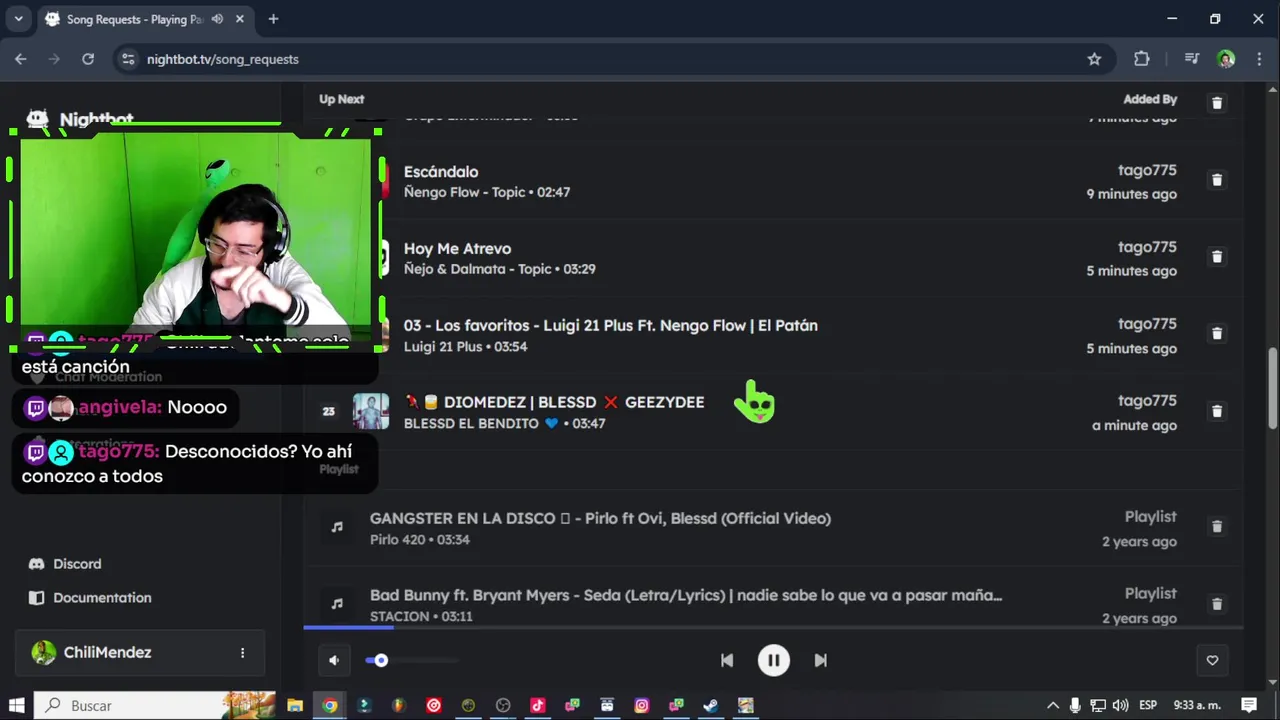Image resolution: width=1280 pixels, height=720 pixels.
Task: Show hidden system tray icons
Action: [x=1053, y=705]
